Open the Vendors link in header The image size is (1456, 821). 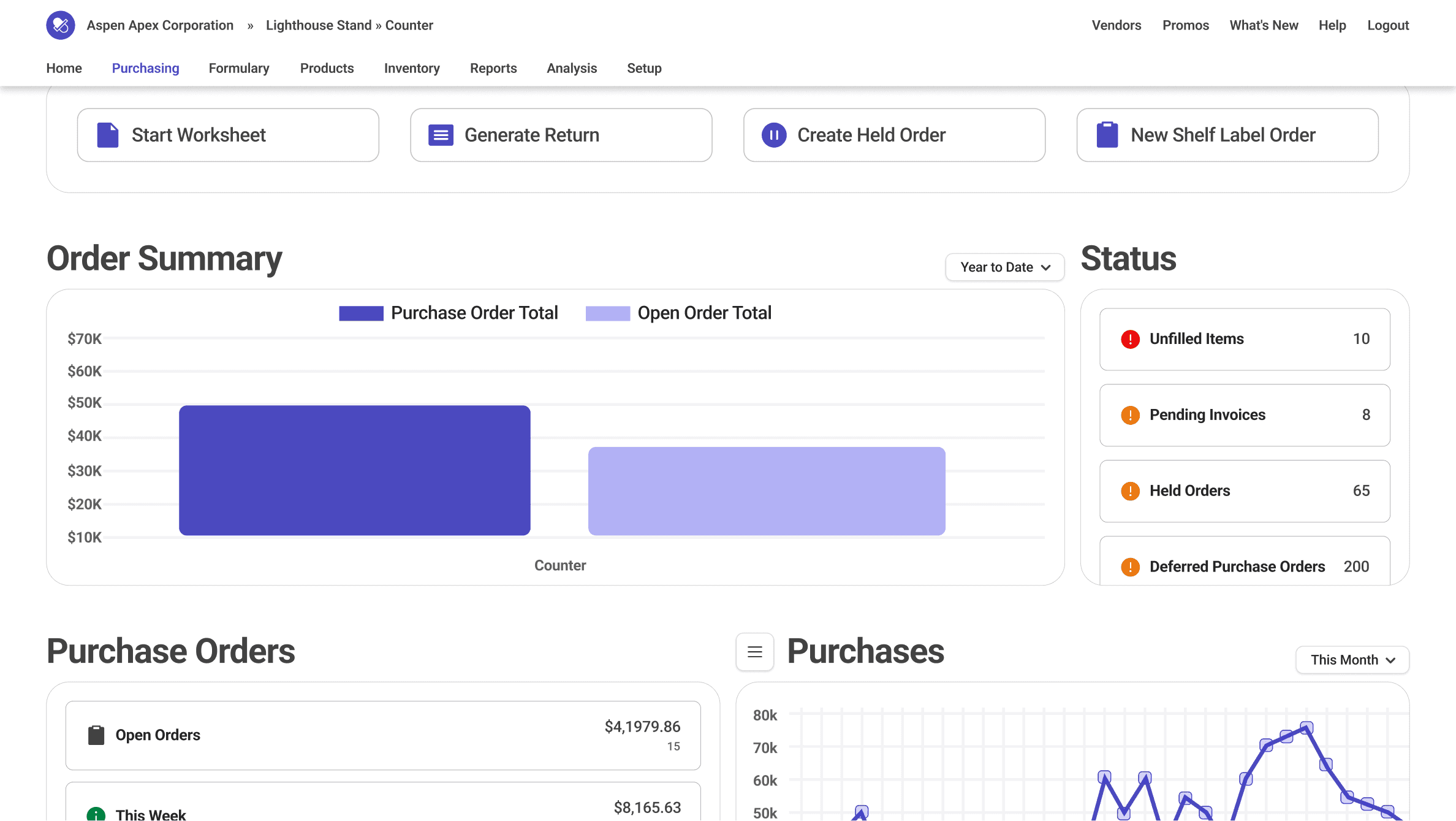pos(1116,25)
